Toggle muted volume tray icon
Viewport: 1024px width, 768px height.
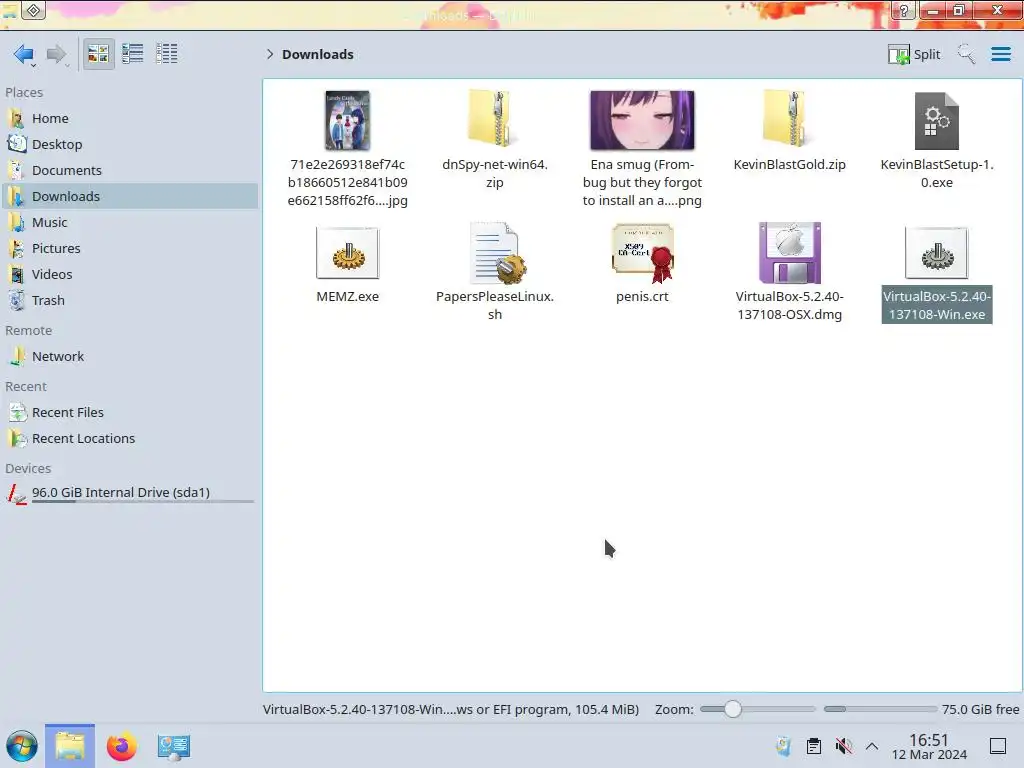[x=844, y=746]
